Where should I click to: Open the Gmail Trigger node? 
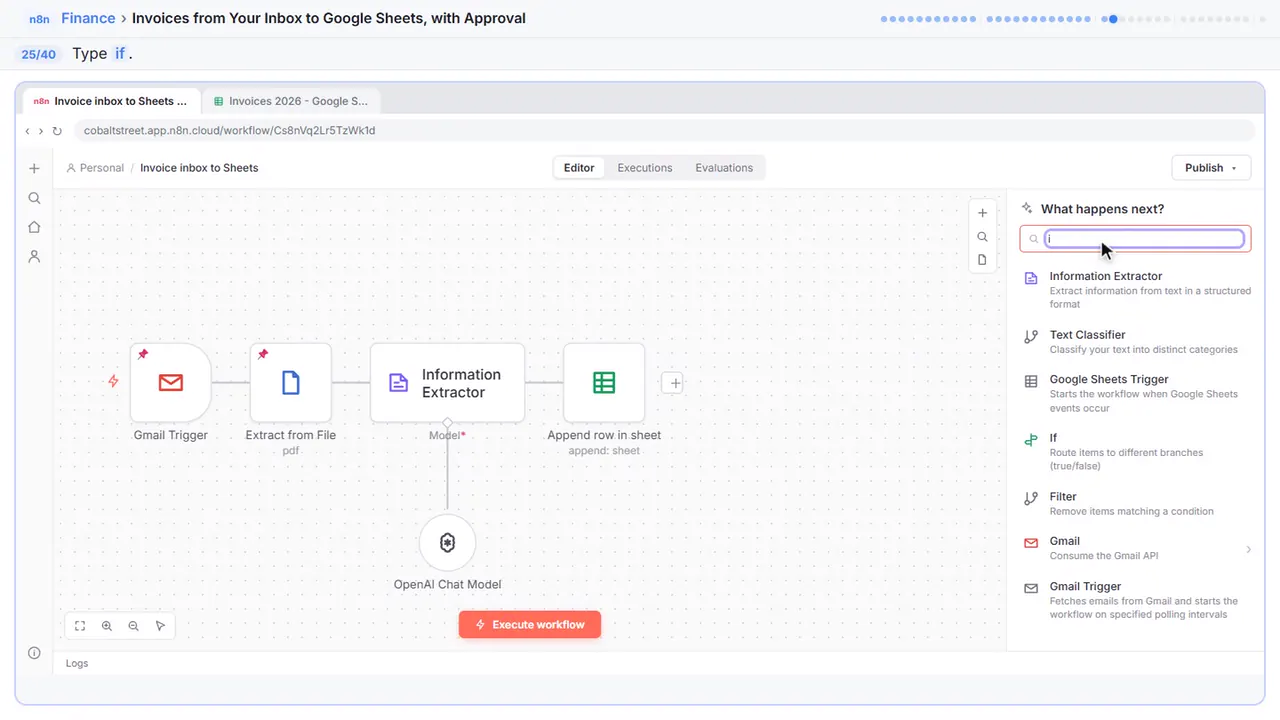(x=170, y=382)
